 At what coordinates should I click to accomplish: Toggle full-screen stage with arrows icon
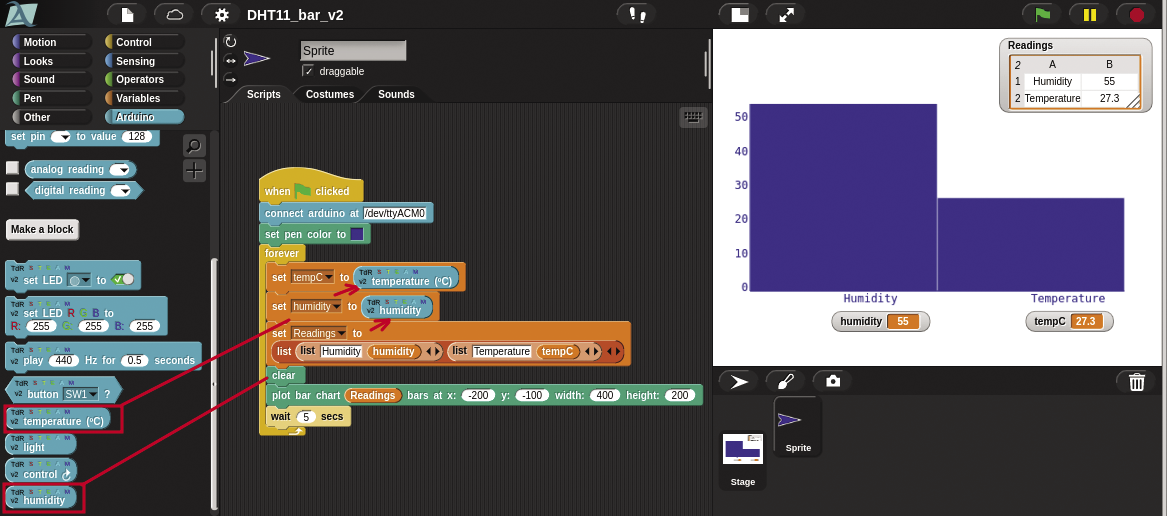[x=785, y=14]
